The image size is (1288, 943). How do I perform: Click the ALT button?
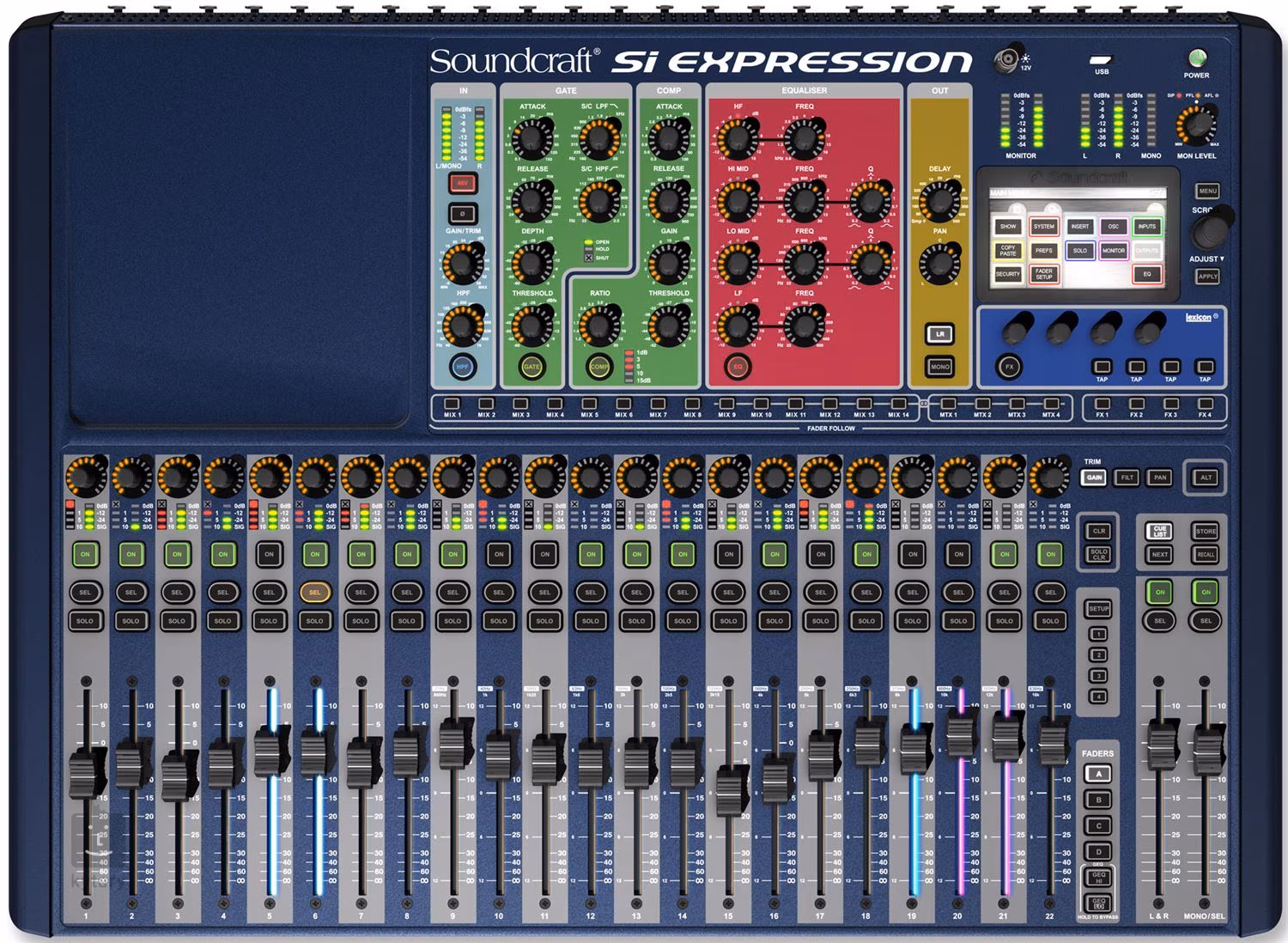[1206, 478]
